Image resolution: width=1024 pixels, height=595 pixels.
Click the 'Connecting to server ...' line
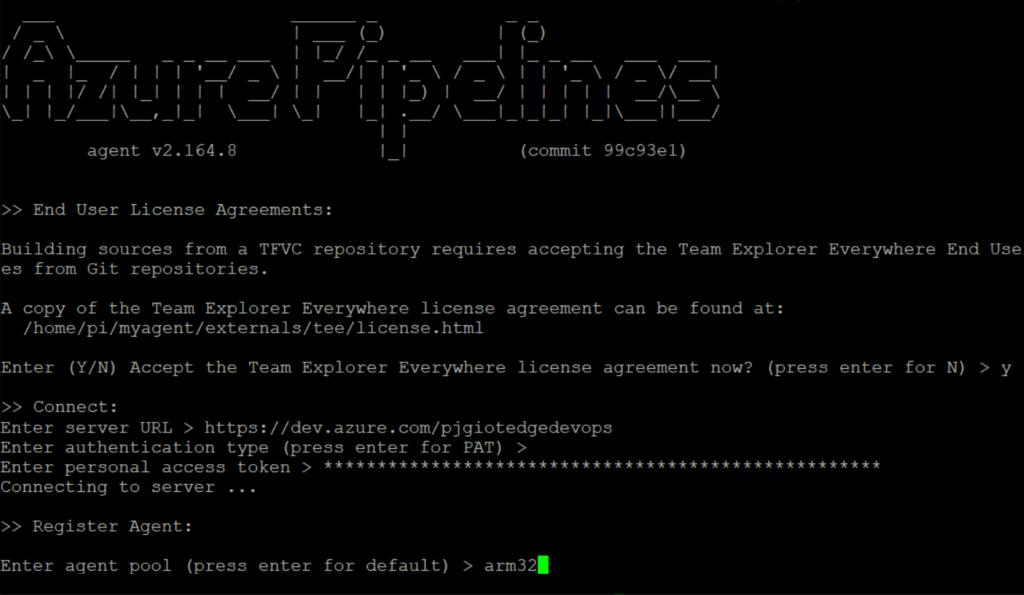click(129, 487)
